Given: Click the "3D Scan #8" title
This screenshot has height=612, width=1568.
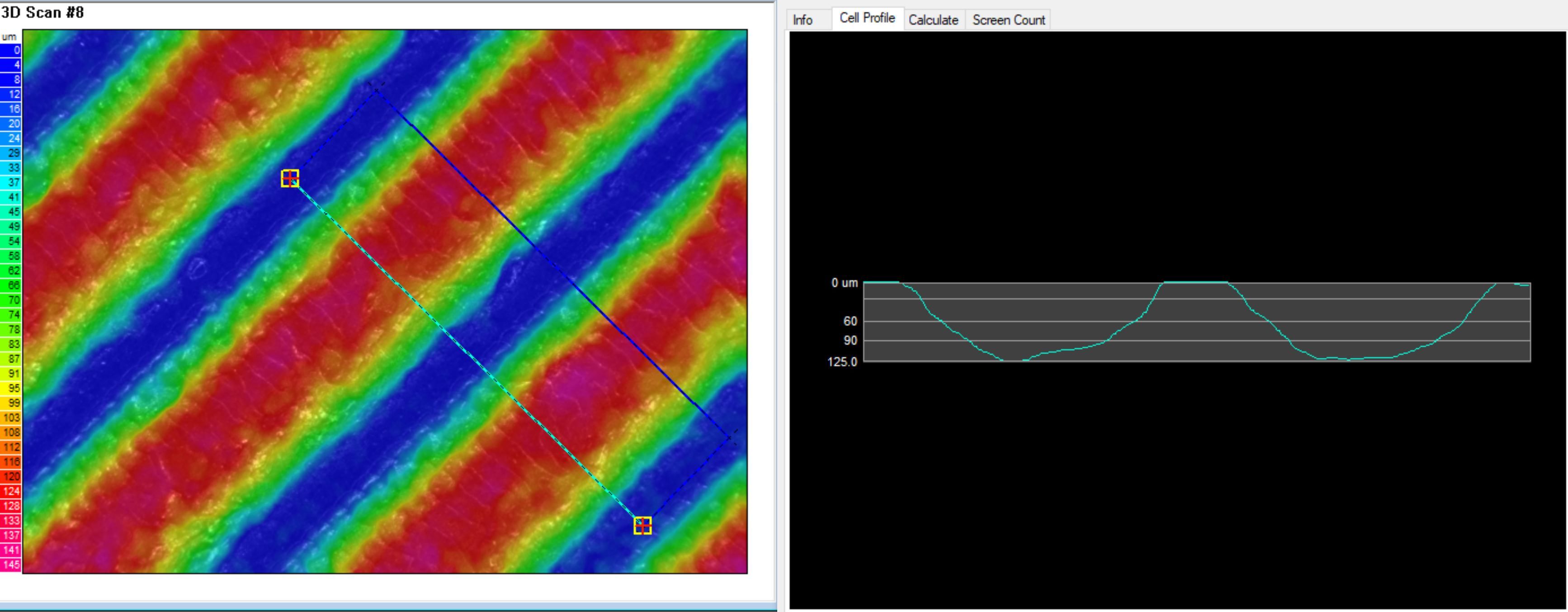Looking at the screenshot, I should pyautogui.click(x=42, y=12).
